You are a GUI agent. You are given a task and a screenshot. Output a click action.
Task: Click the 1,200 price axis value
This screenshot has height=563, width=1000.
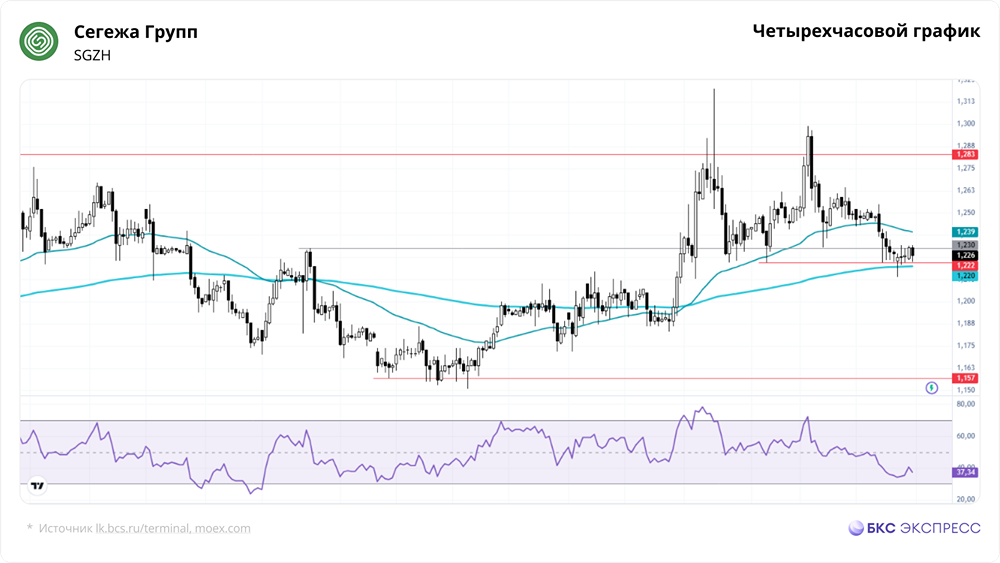click(x=966, y=301)
